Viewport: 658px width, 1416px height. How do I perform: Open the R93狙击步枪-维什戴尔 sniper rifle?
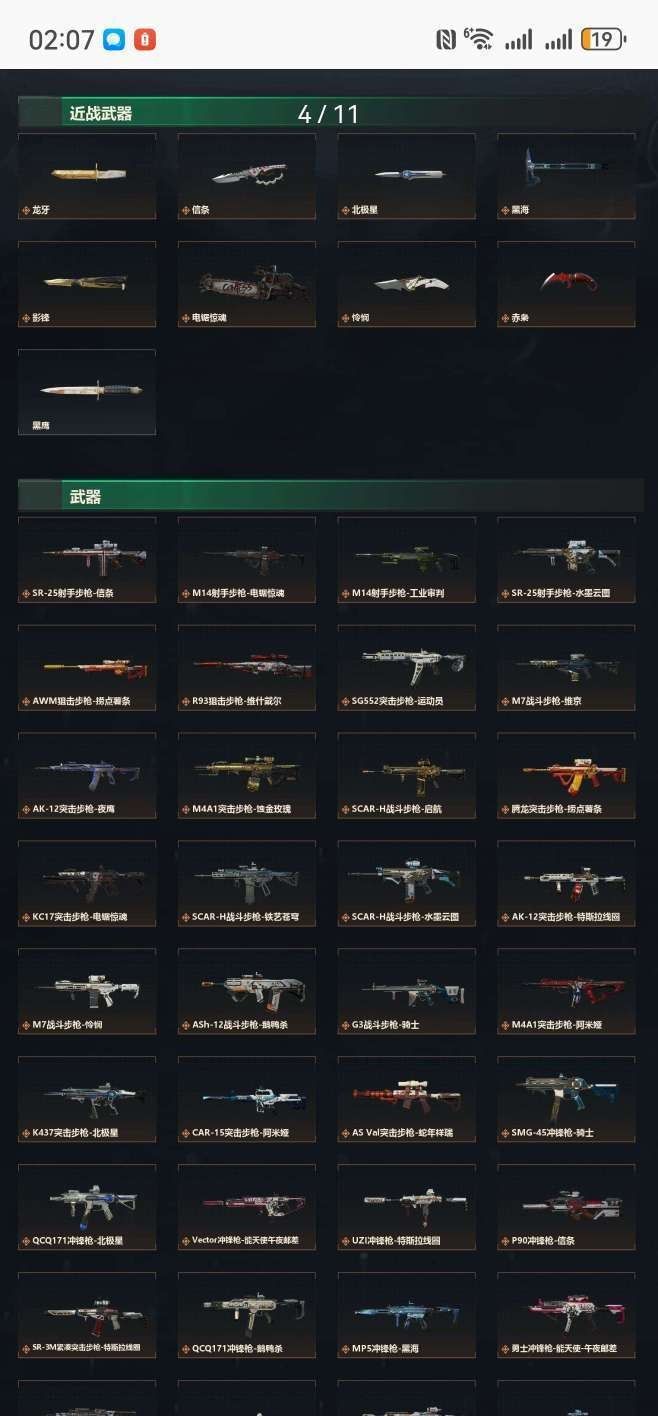click(x=247, y=668)
